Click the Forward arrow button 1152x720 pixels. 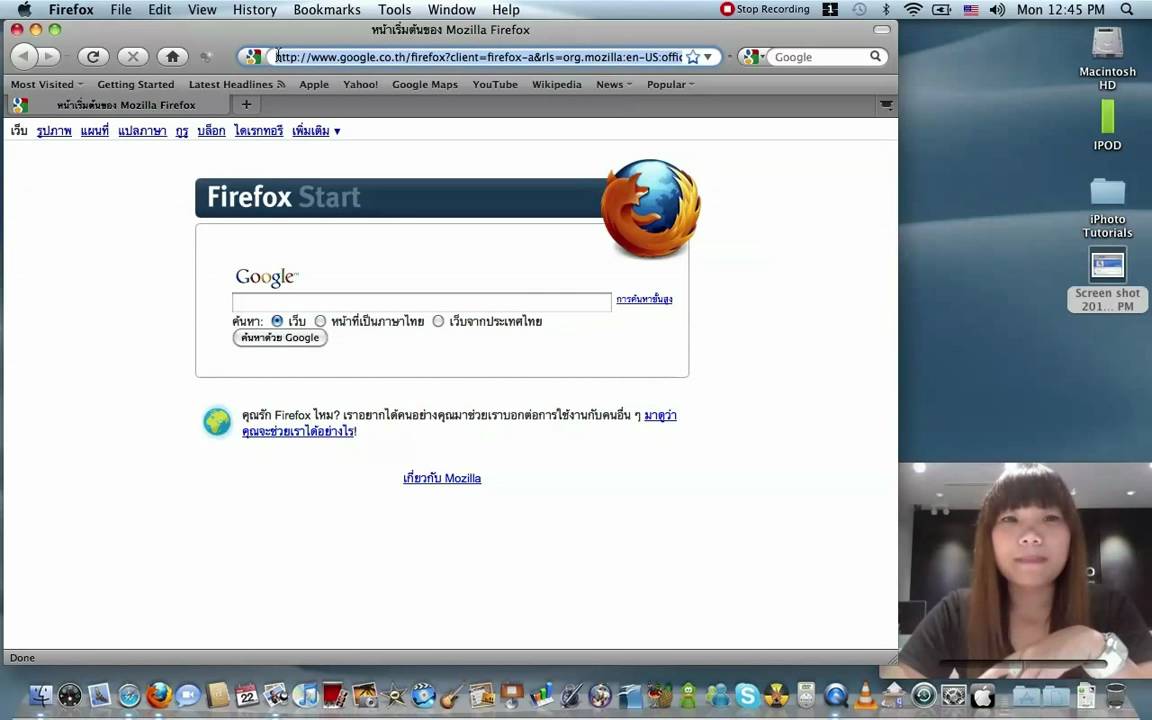coord(48,57)
